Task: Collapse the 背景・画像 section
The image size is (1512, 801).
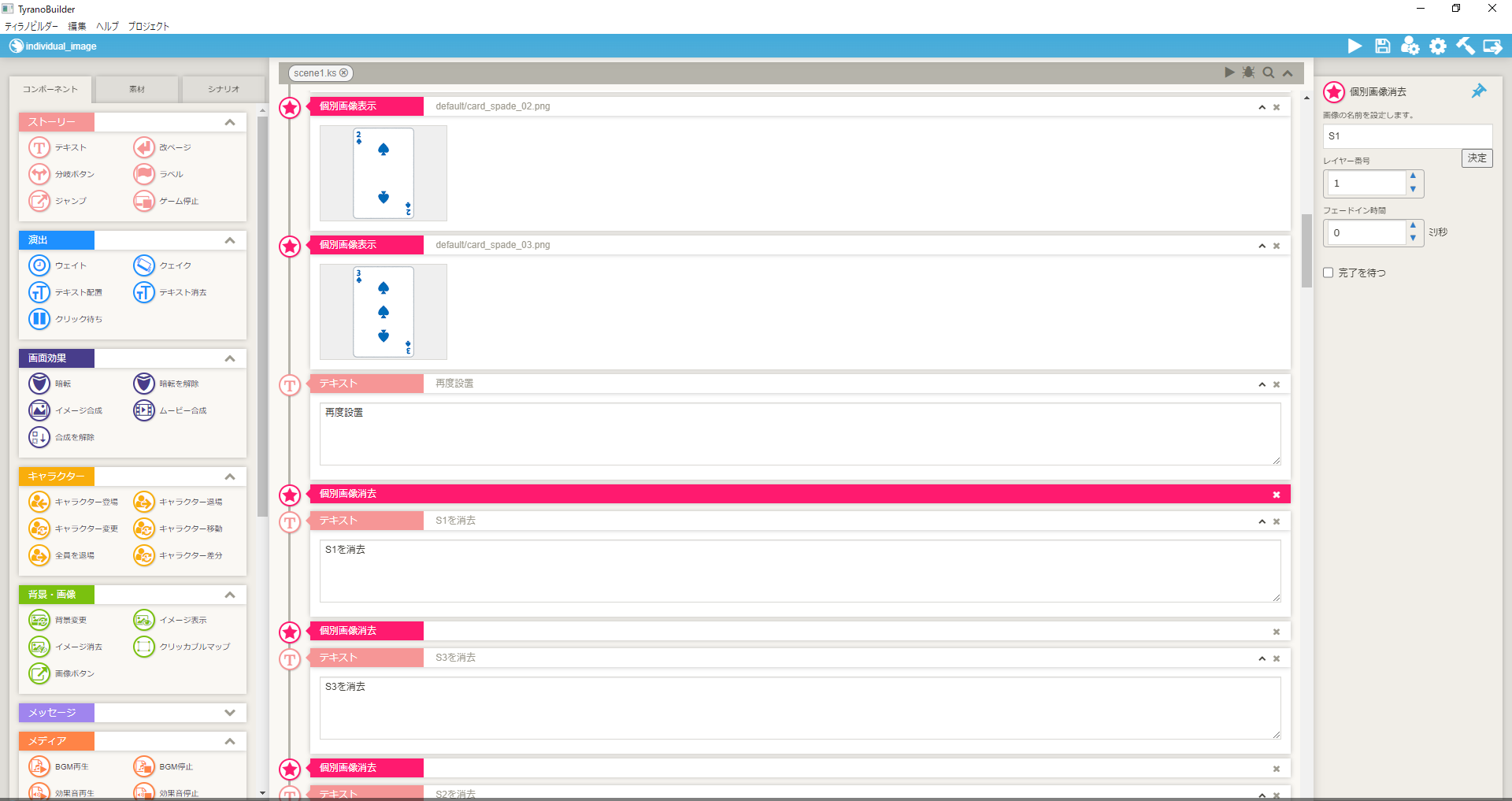Action: [x=230, y=595]
